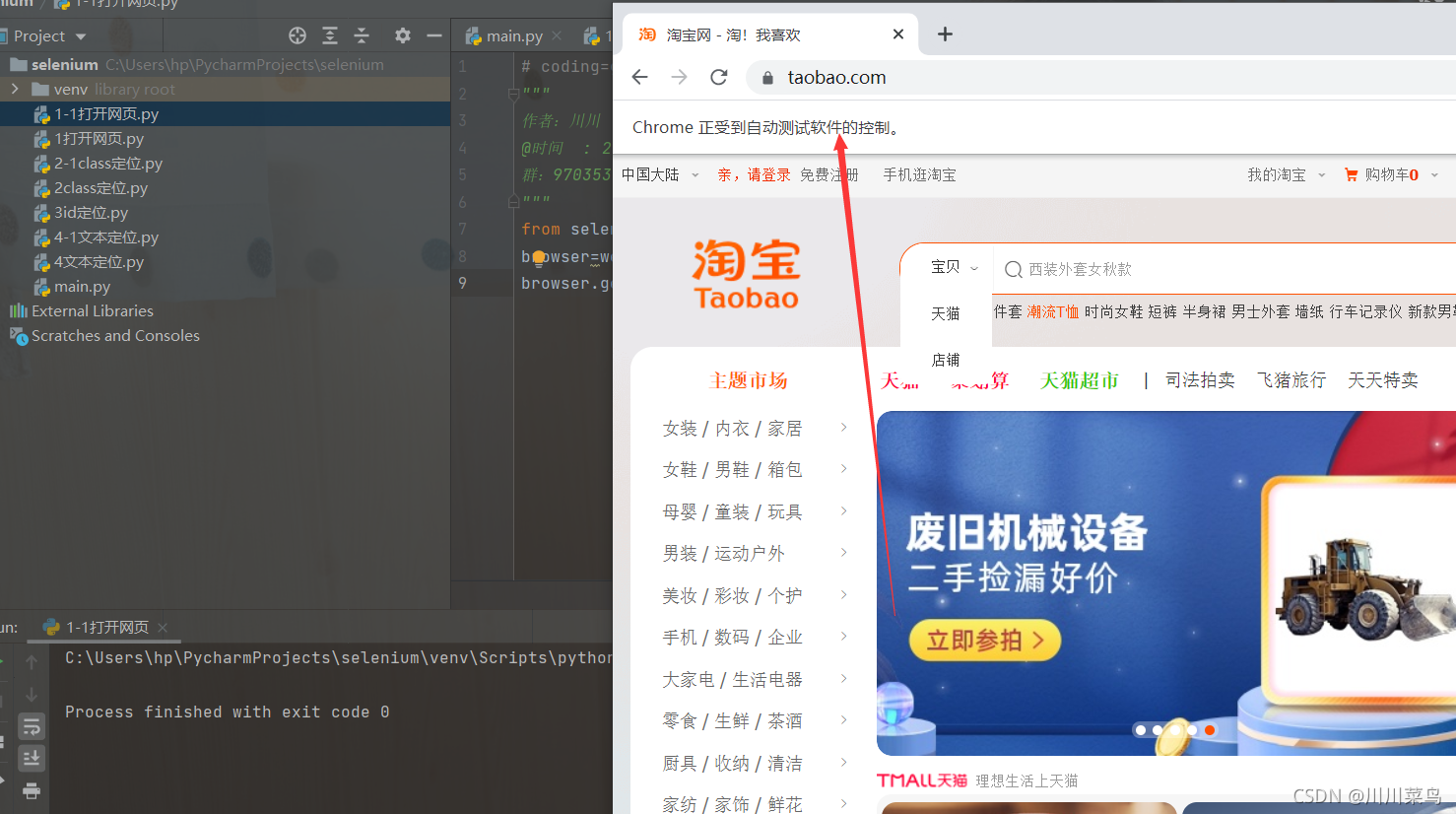This screenshot has height=814, width=1456.
Task: Click the Taobao logo
Action: [x=746, y=274]
